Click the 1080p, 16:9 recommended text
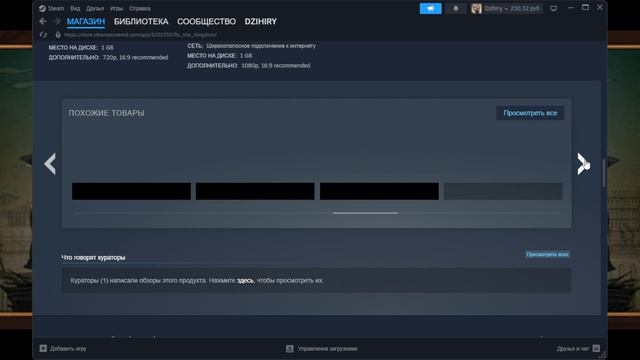Screen dimensions: 640x360 click(x=276, y=65)
